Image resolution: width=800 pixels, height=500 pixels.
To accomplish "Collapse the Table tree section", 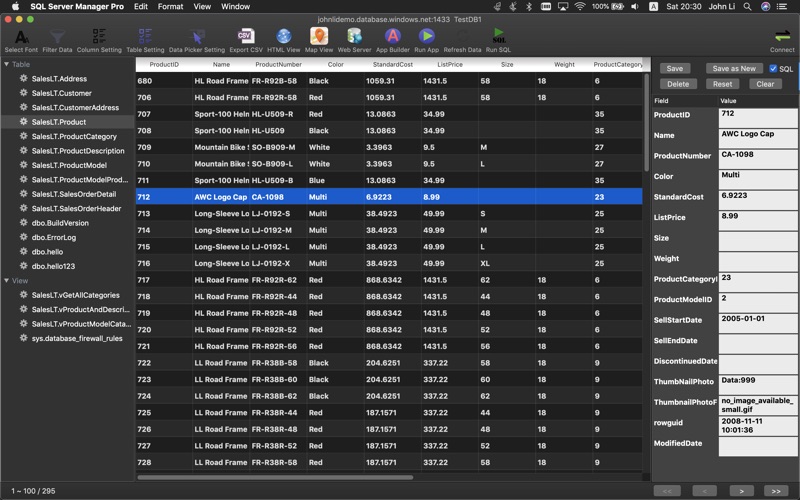I will pyautogui.click(x=7, y=64).
